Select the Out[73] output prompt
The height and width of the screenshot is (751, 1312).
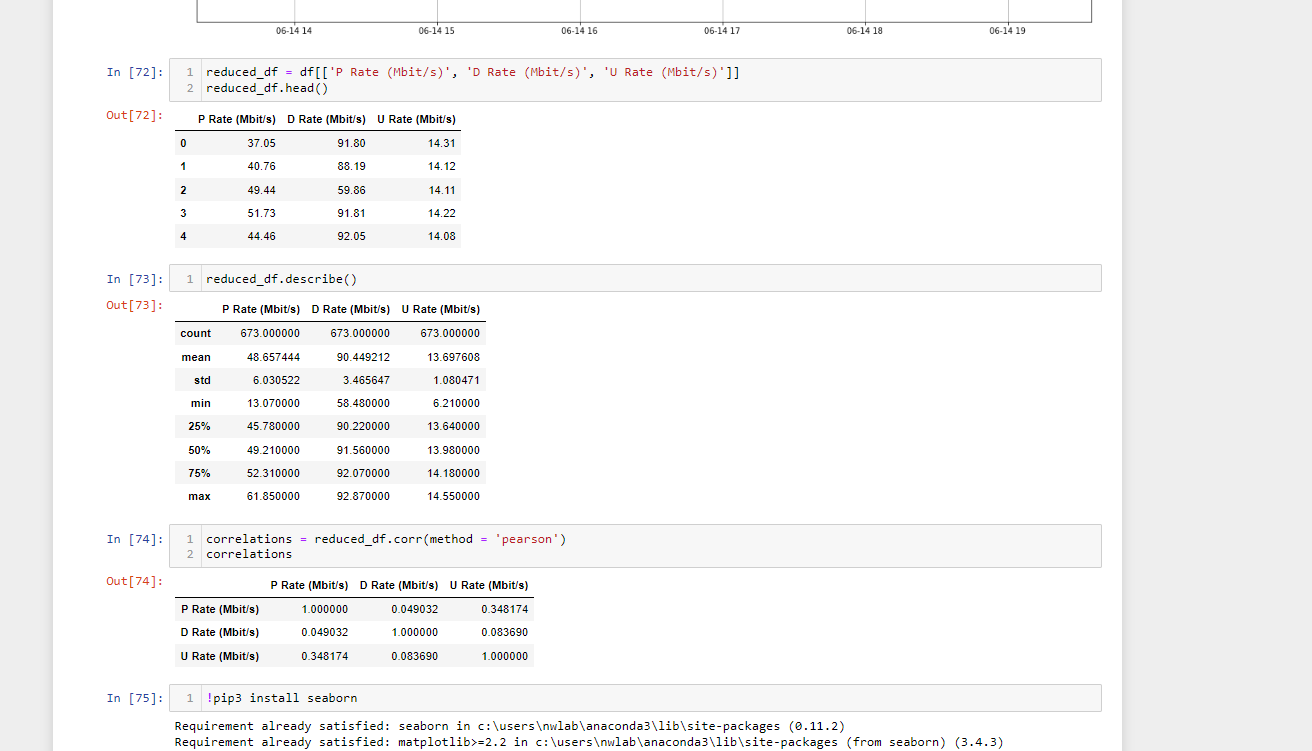click(135, 305)
